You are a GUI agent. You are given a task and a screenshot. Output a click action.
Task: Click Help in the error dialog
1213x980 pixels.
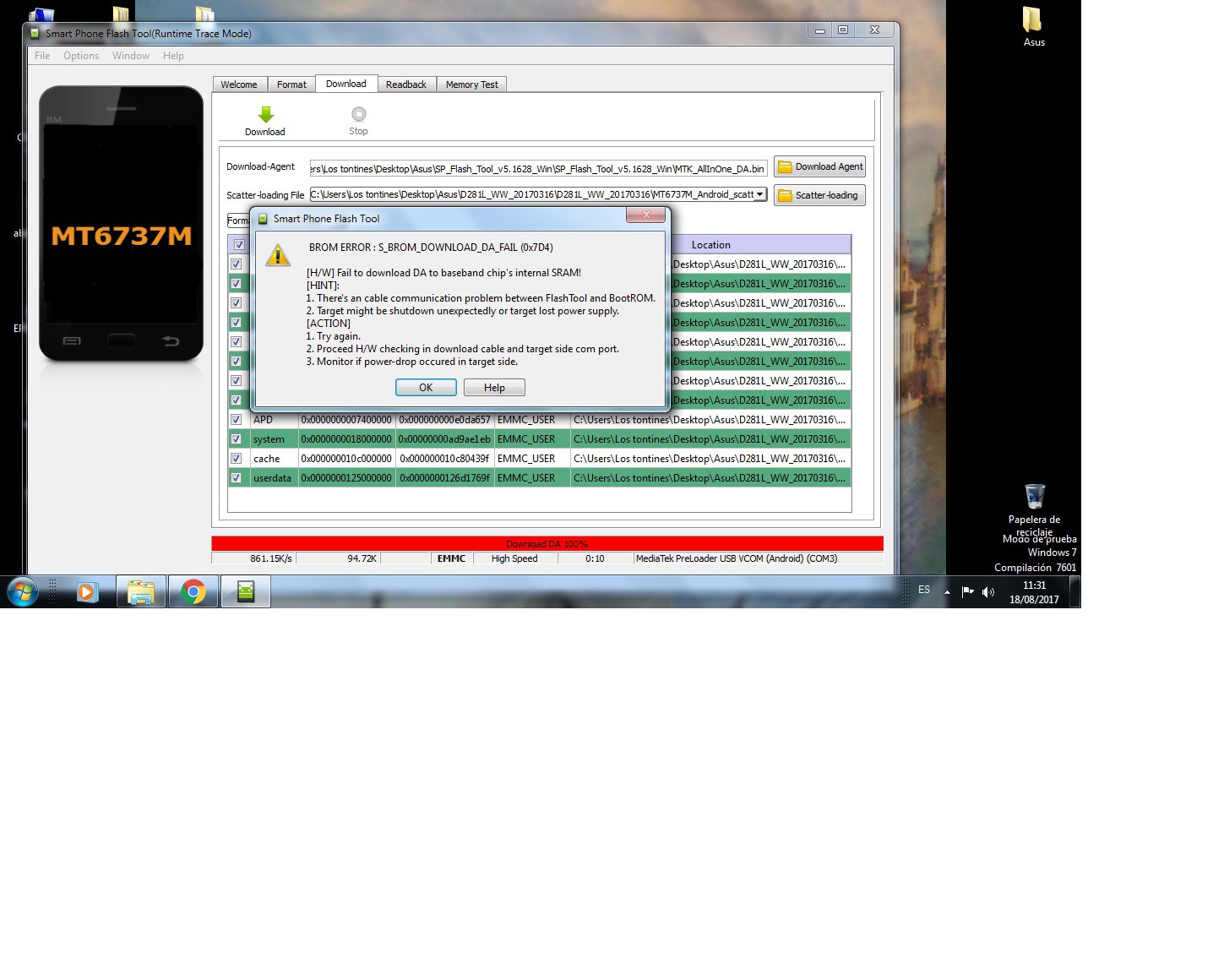point(494,388)
